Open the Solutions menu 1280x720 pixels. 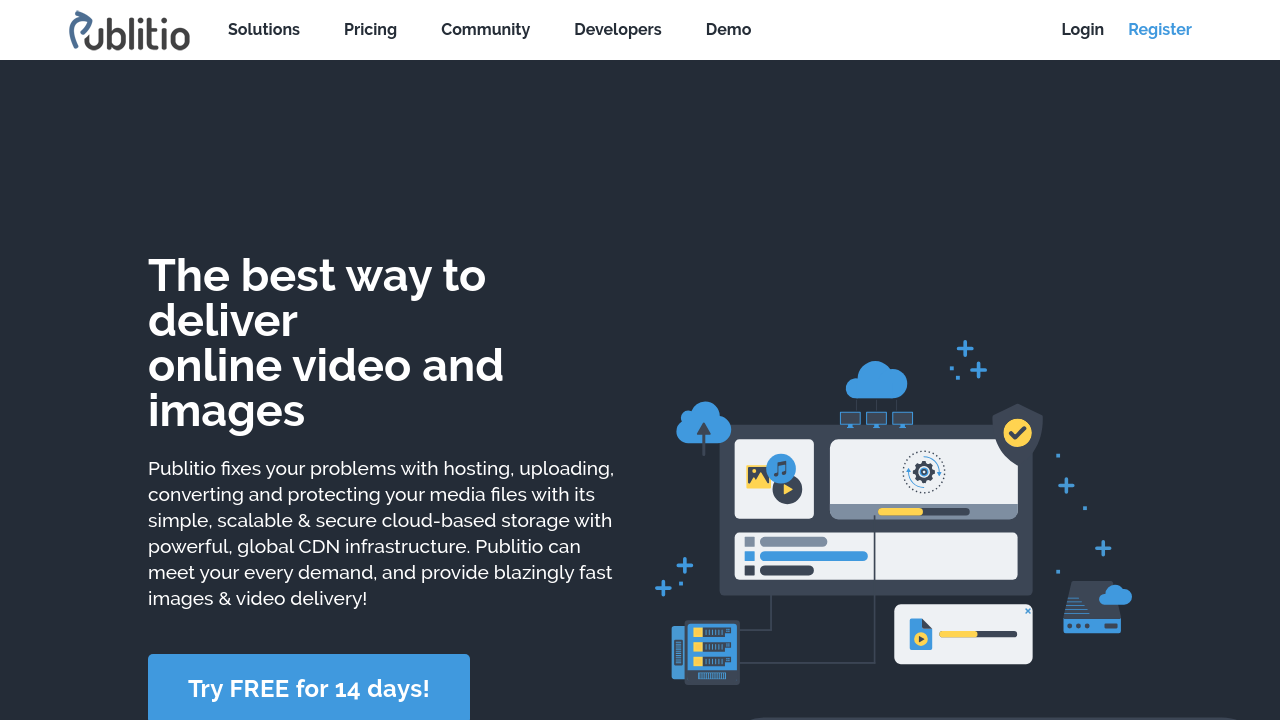264,30
